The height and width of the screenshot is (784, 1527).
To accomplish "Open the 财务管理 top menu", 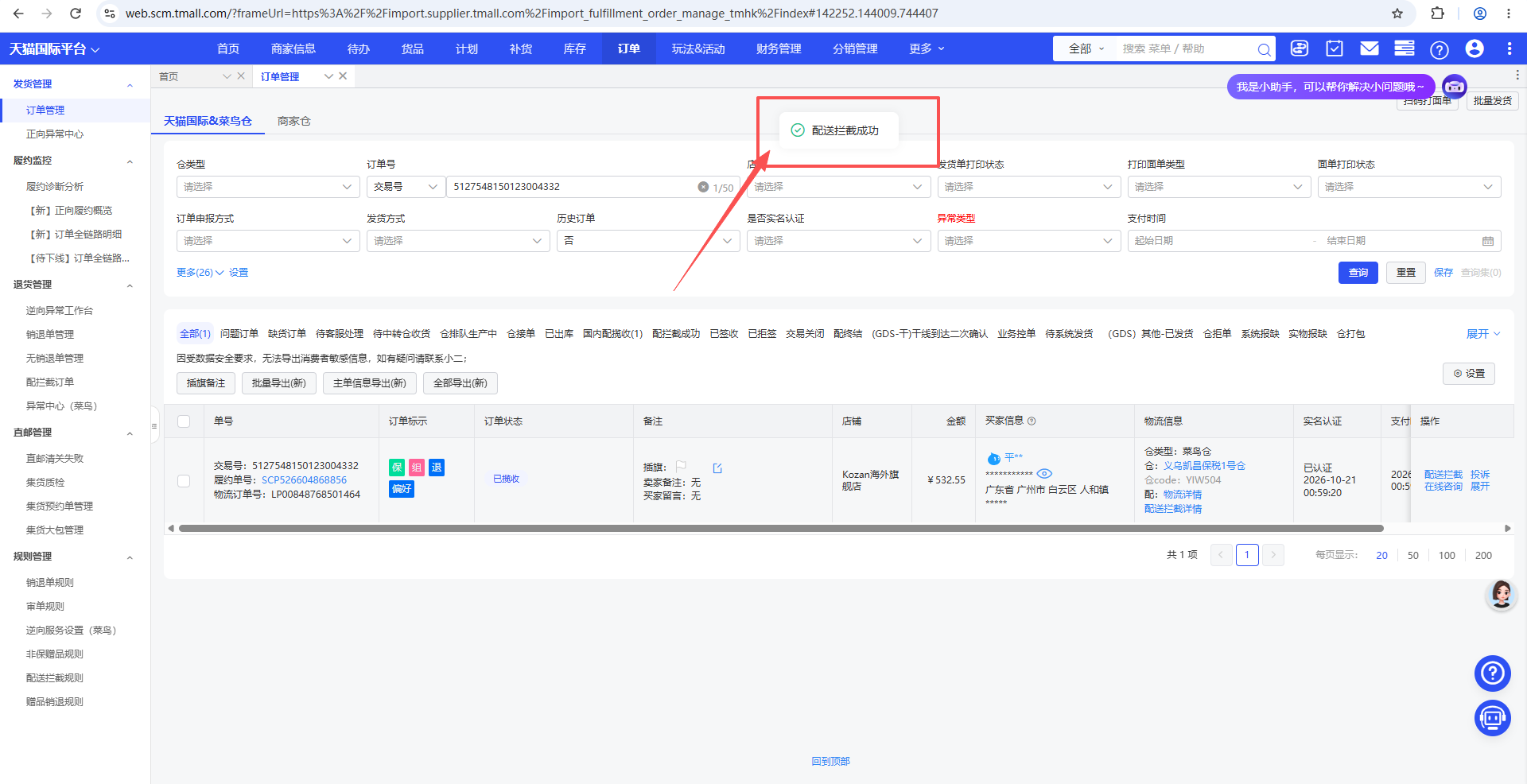I will pos(779,49).
